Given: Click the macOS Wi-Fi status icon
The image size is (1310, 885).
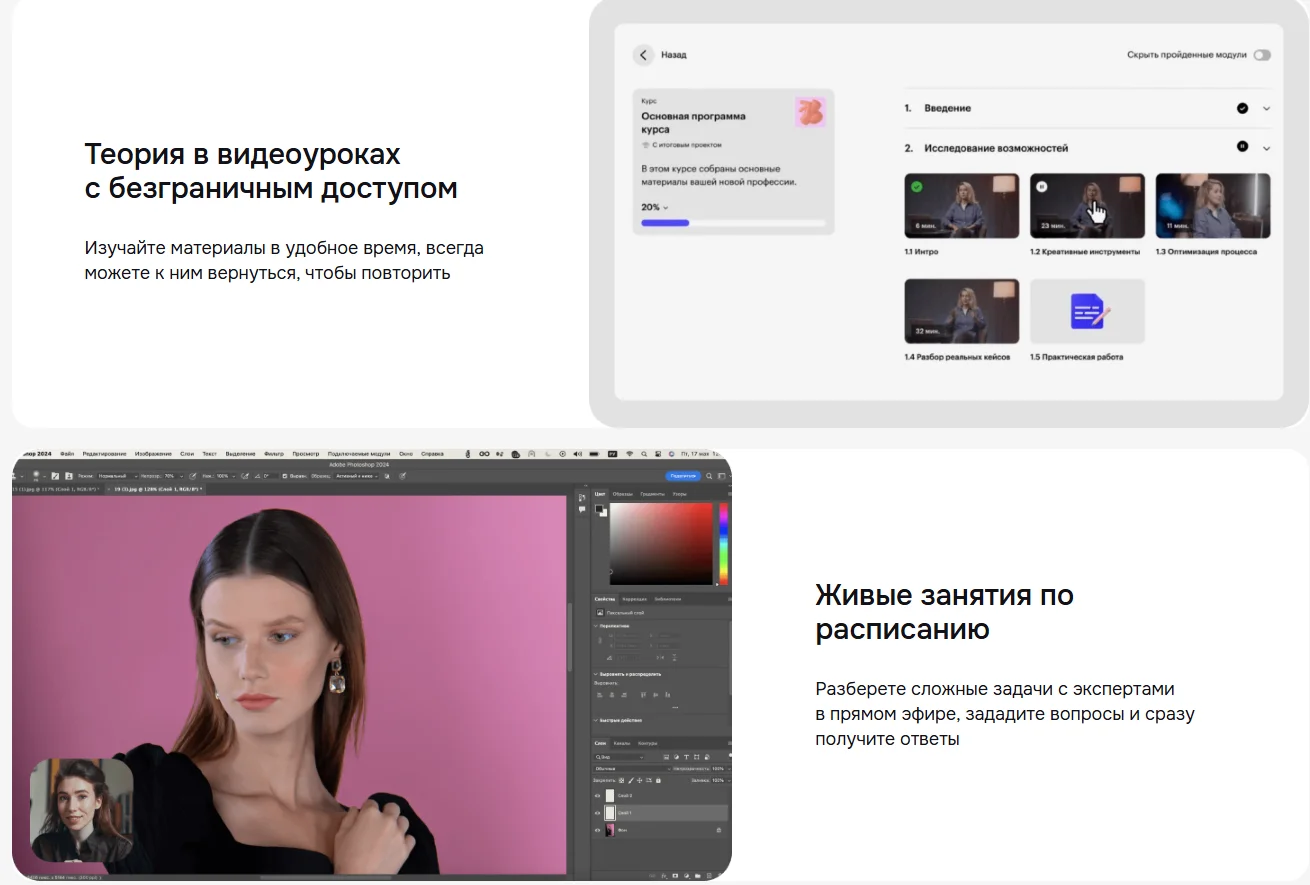Looking at the screenshot, I should pyautogui.click(x=629, y=454).
